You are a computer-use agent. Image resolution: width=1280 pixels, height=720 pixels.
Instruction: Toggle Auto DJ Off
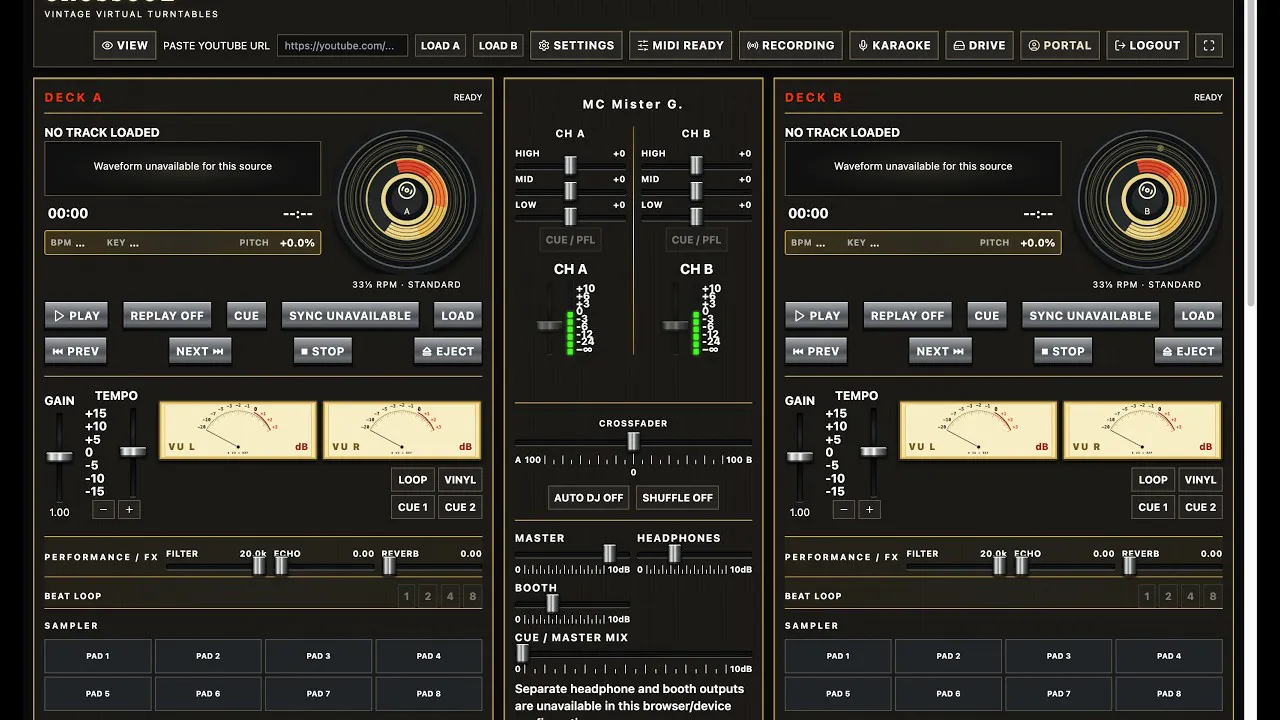pos(589,497)
